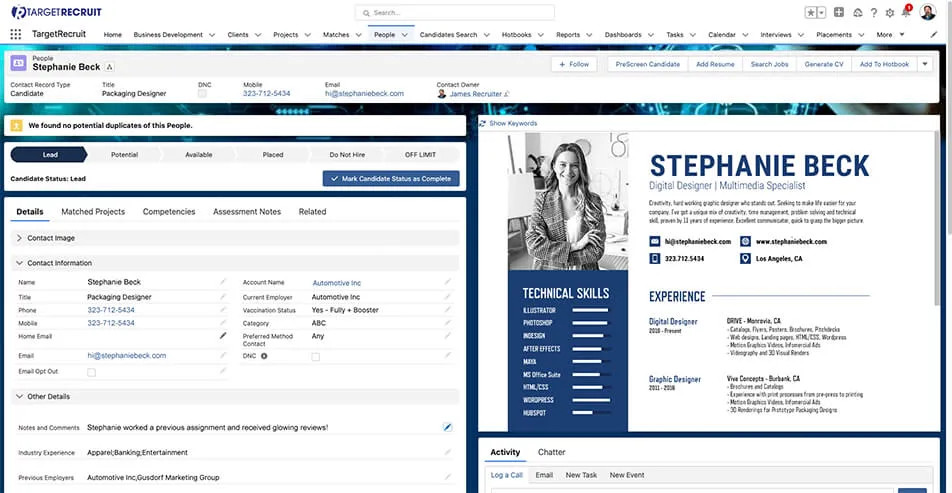Select the Potential stage in status path
The image size is (952, 493).
coord(124,155)
